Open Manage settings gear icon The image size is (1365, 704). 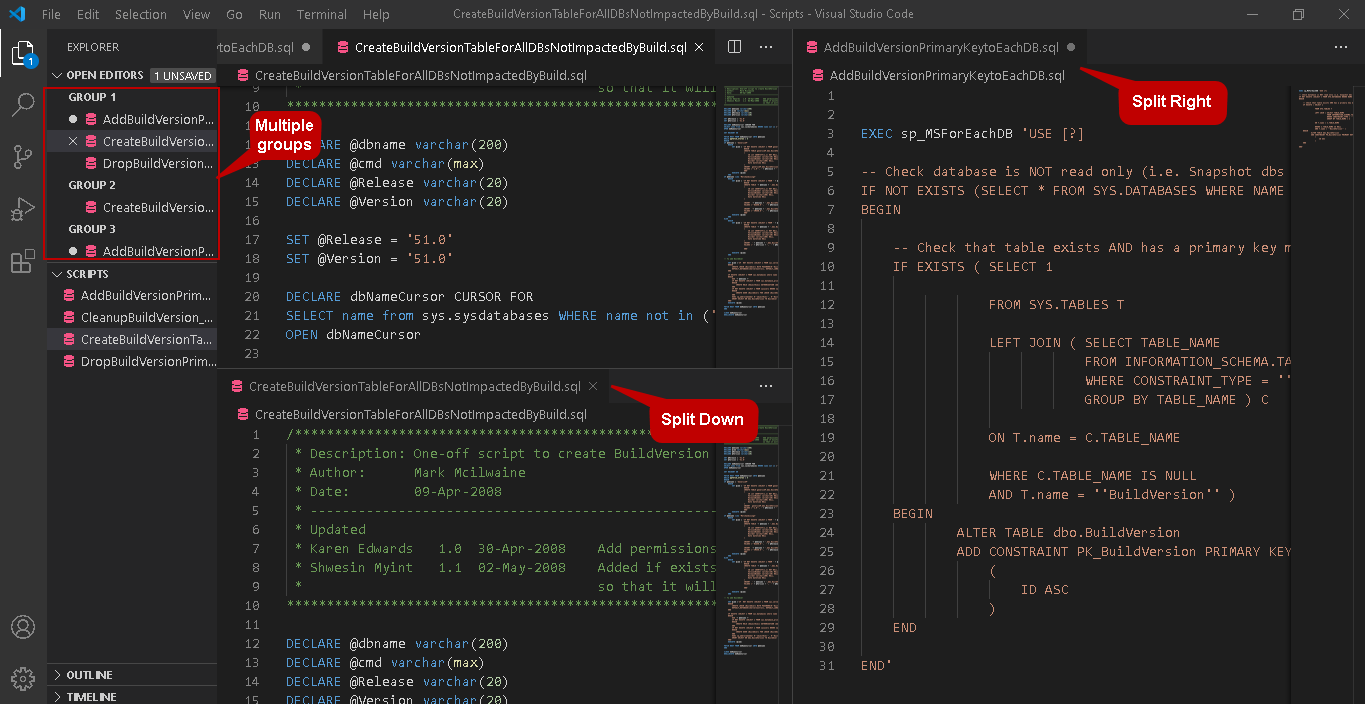click(x=22, y=679)
